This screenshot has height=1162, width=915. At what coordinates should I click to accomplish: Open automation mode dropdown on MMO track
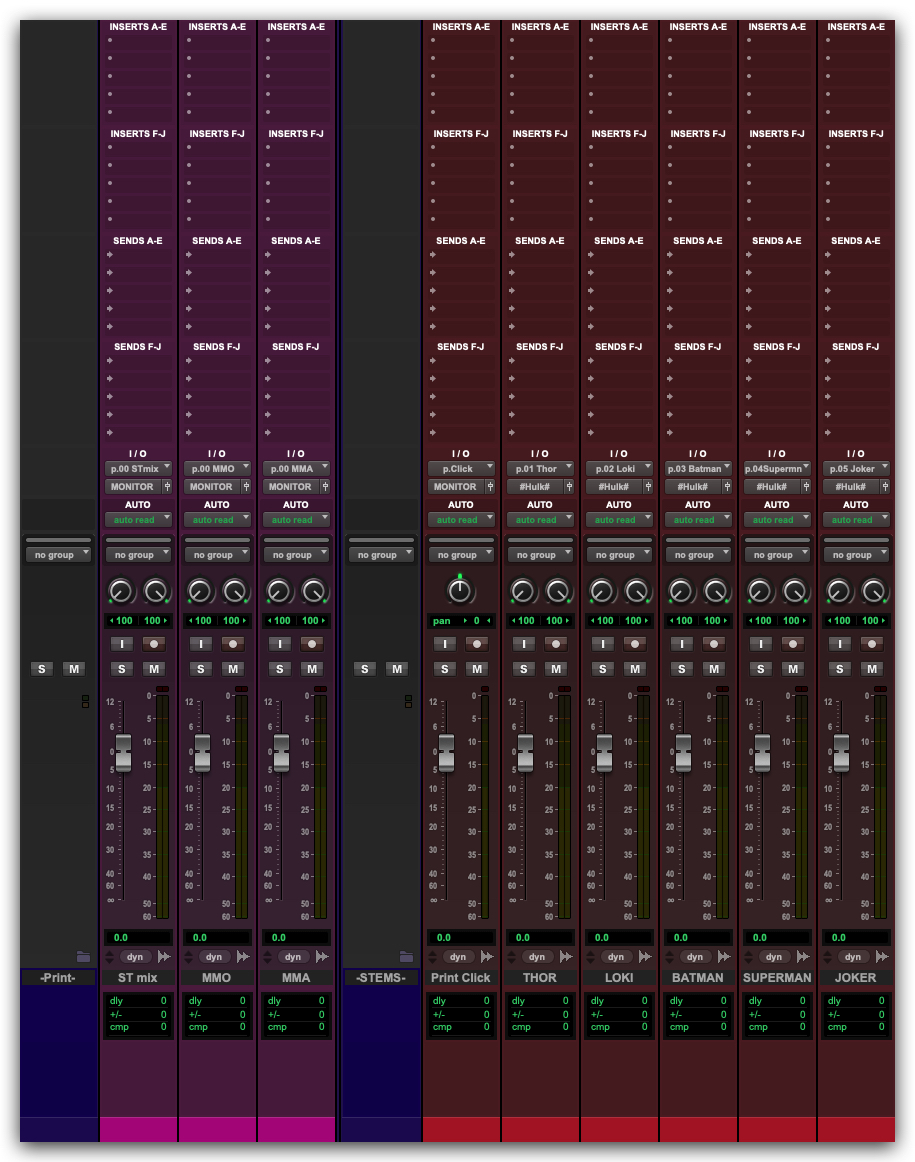(x=217, y=520)
